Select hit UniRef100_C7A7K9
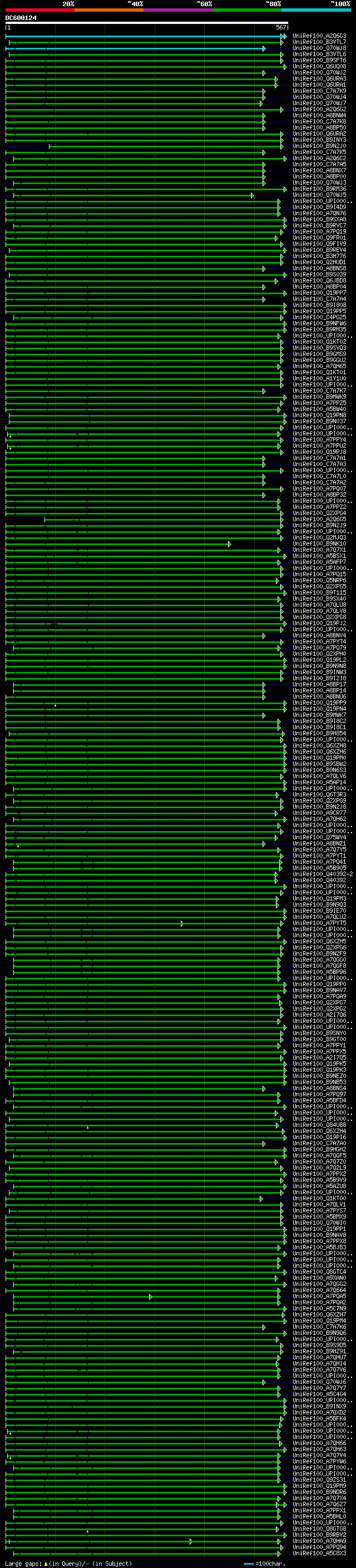This screenshot has height=1568, width=356. coord(319,91)
